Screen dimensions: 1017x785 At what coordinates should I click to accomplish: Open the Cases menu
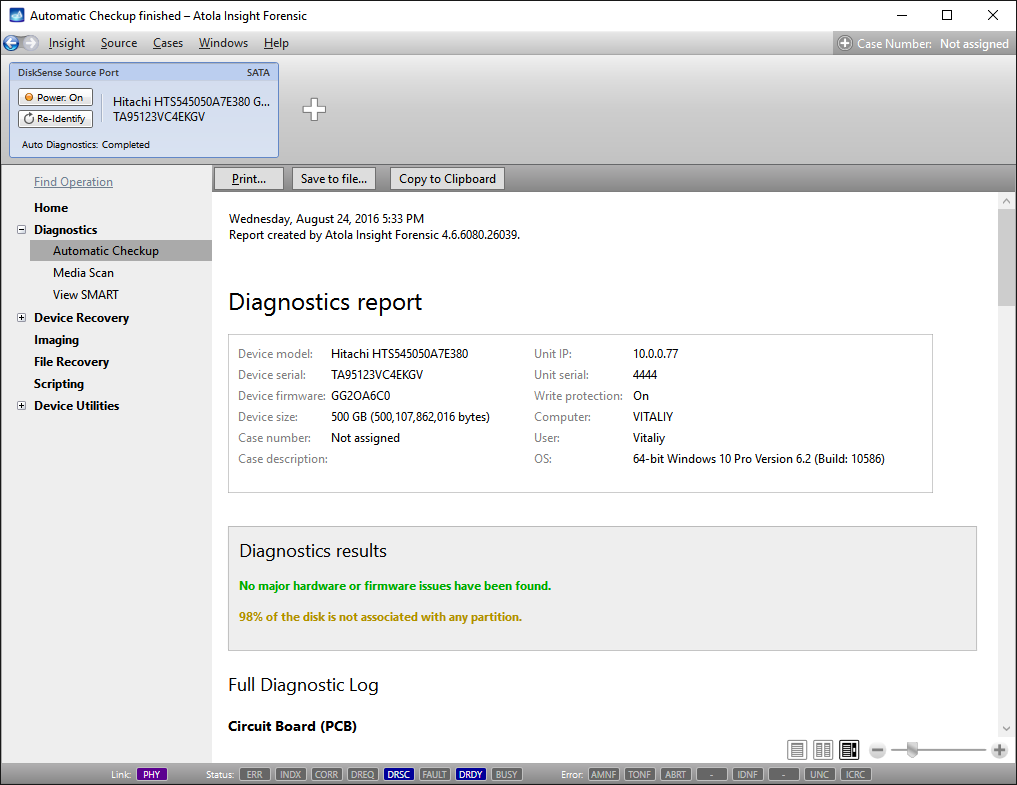(x=168, y=43)
